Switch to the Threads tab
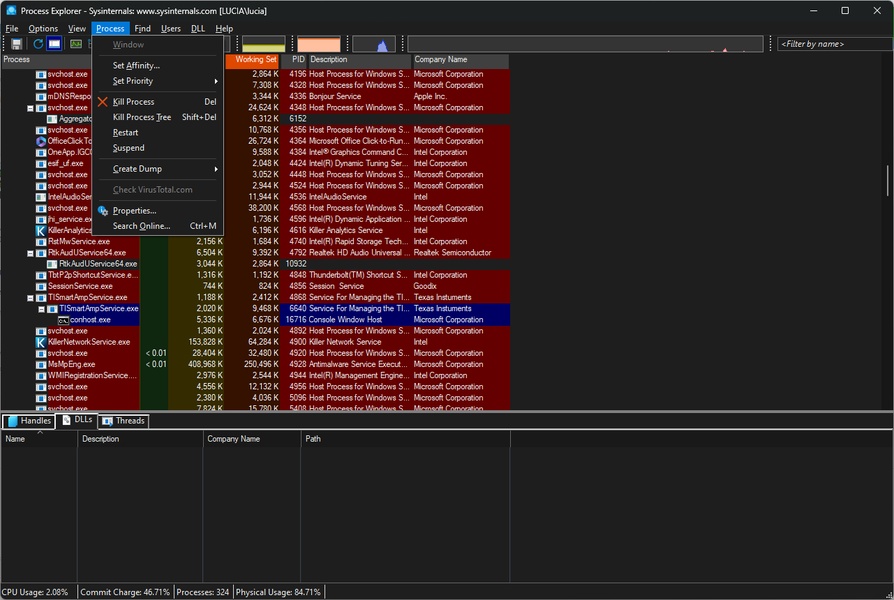This screenshot has height=600, width=894. 123,421
